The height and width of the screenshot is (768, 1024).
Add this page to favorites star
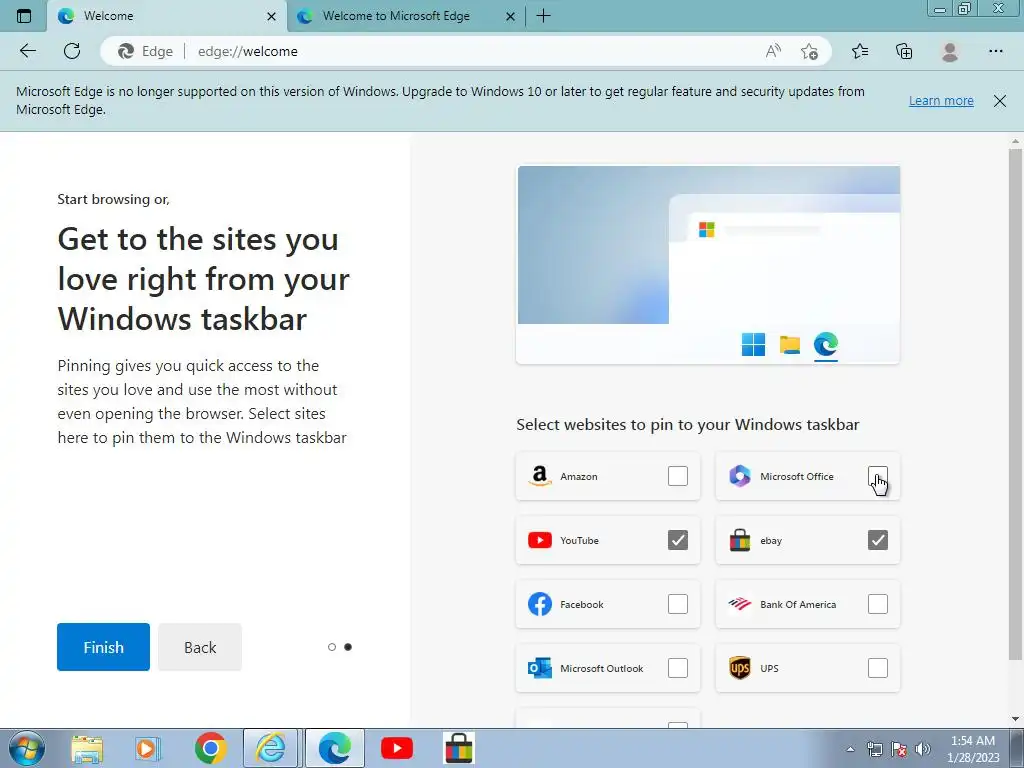[x=809, y=51]
